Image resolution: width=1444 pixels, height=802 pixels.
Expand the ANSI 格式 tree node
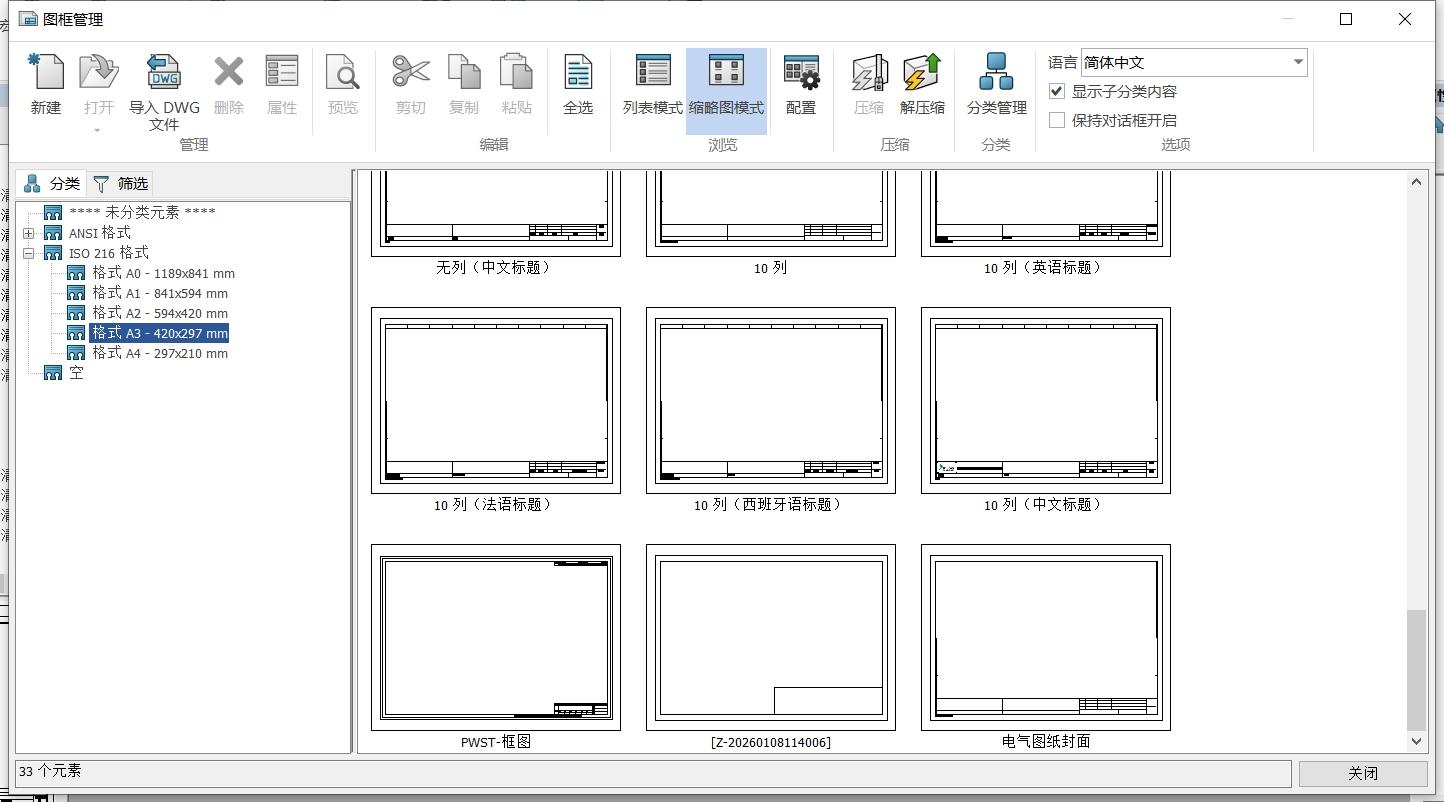[x=29, y=233]
